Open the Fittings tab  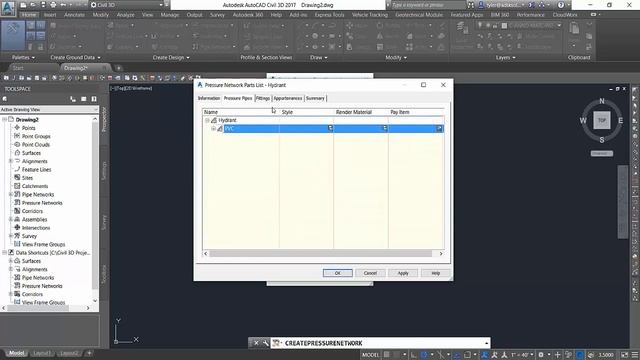pos(263,98)
